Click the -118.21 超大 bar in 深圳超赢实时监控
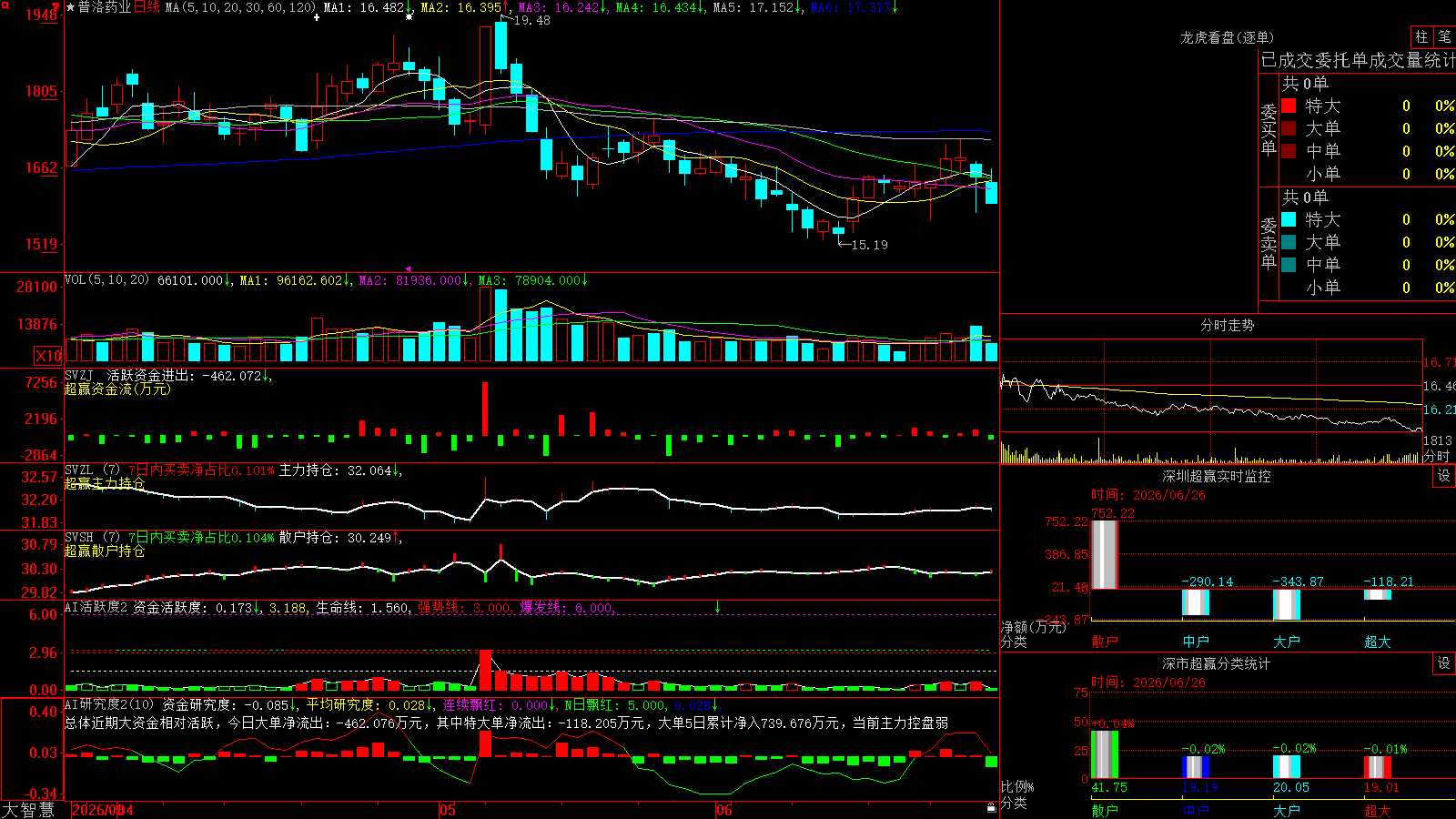Image resolution: width=1456 pixels, height=819 pixels. click(1378, 594)
